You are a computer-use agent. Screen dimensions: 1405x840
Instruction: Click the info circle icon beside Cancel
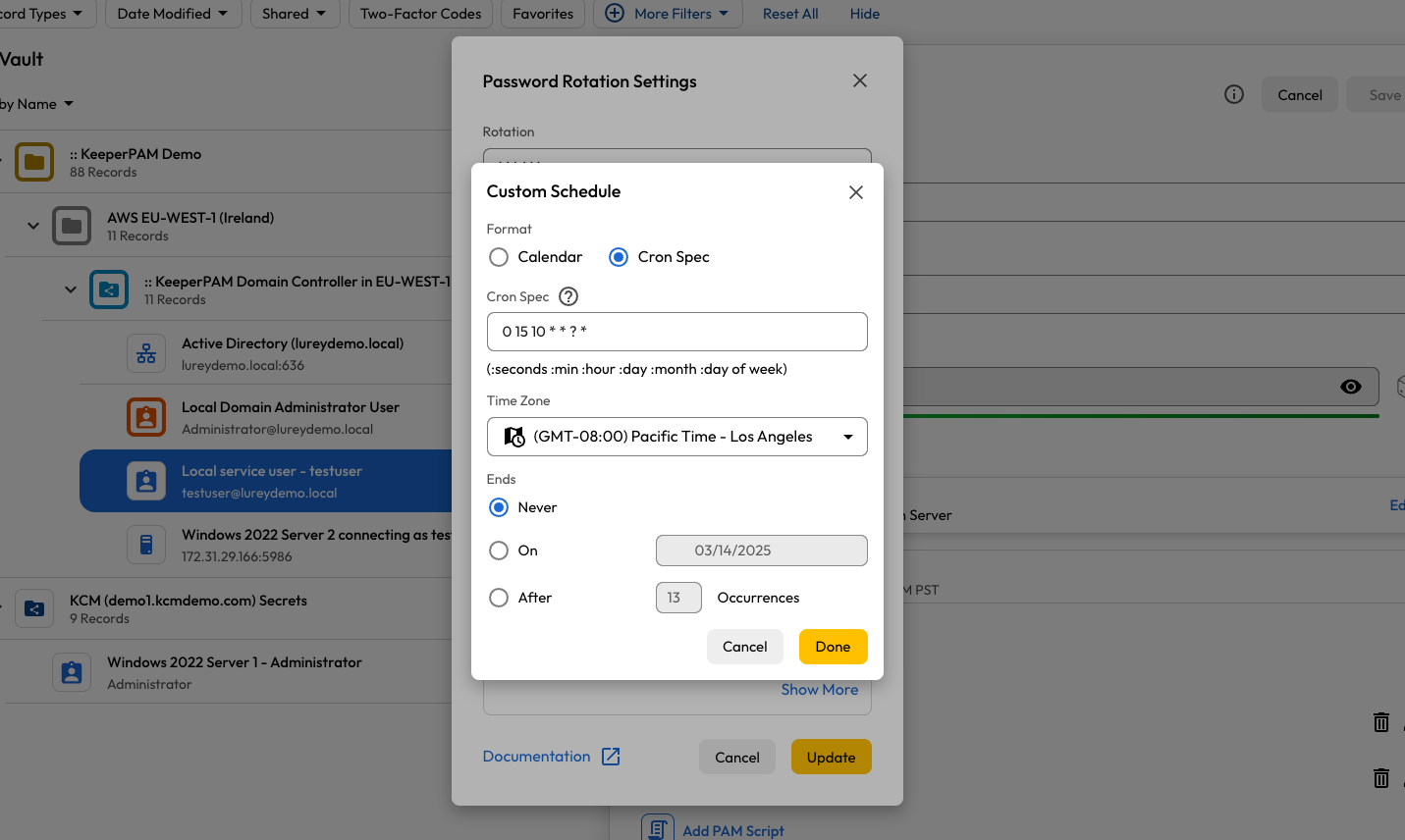pyautogui.click(x=1234, y=94)
